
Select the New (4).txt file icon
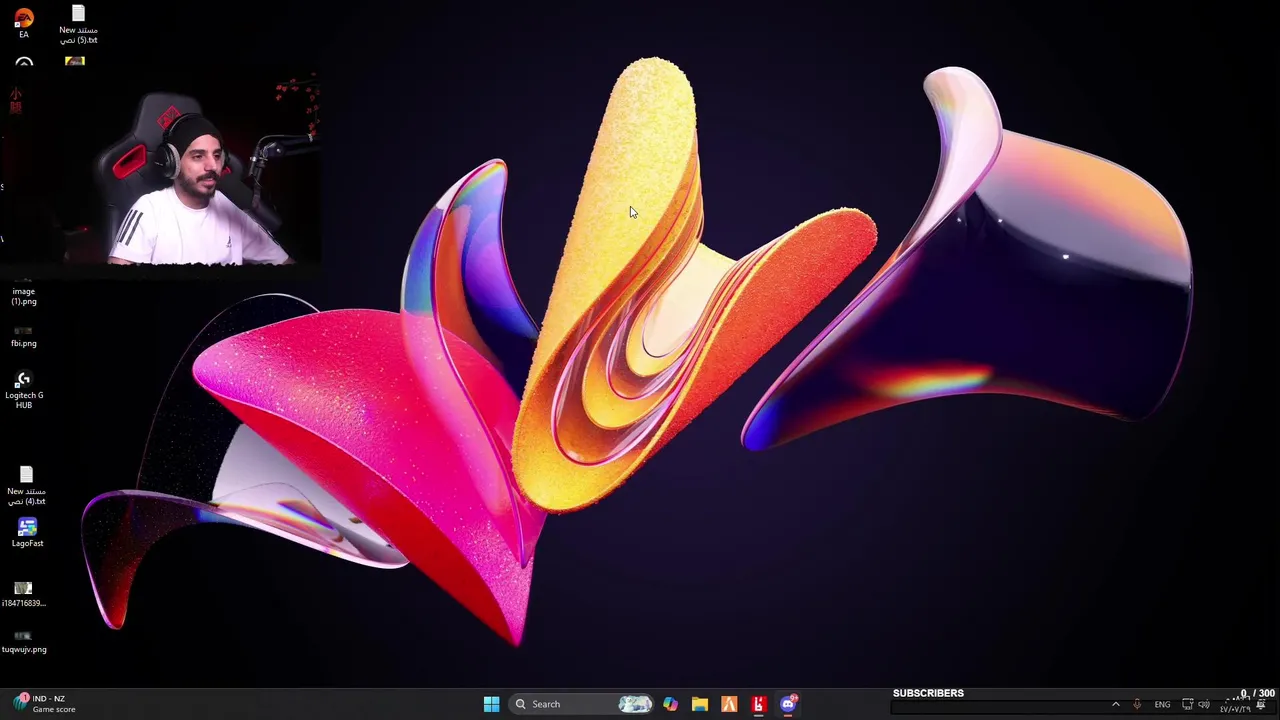[x=27, y=486]
